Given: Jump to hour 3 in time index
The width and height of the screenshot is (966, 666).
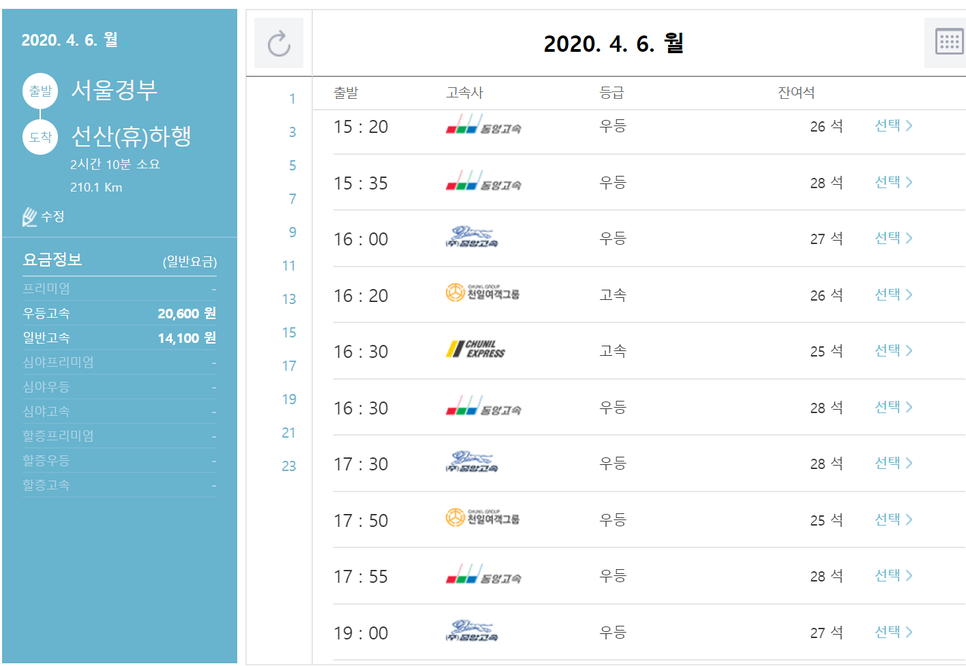Looking at the screenshot, I should (x=293, y=132).
